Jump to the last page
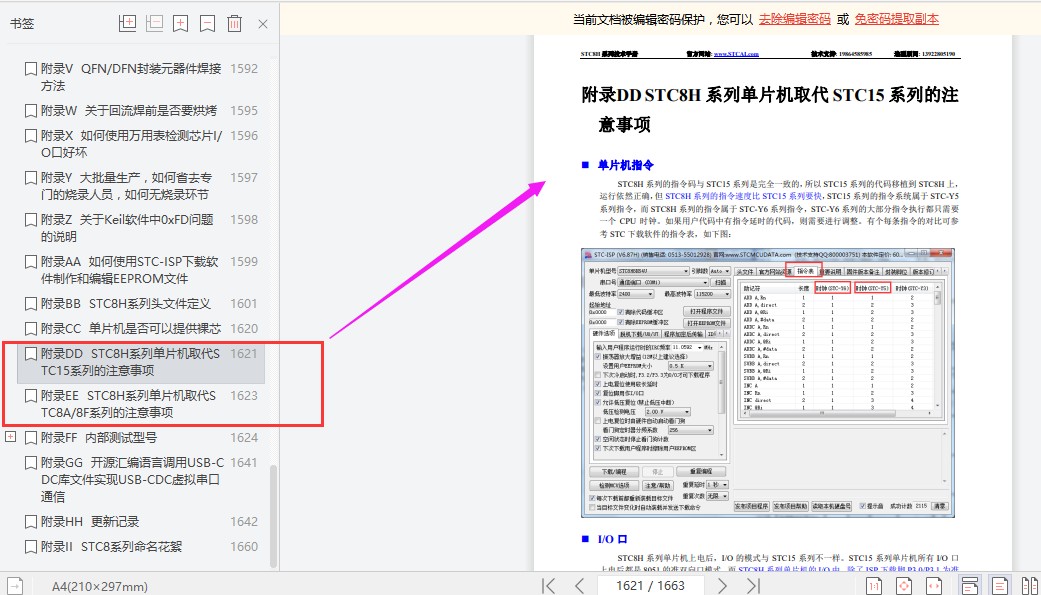The height and width of the screenshot is (595, 1041). coord(753,585)
